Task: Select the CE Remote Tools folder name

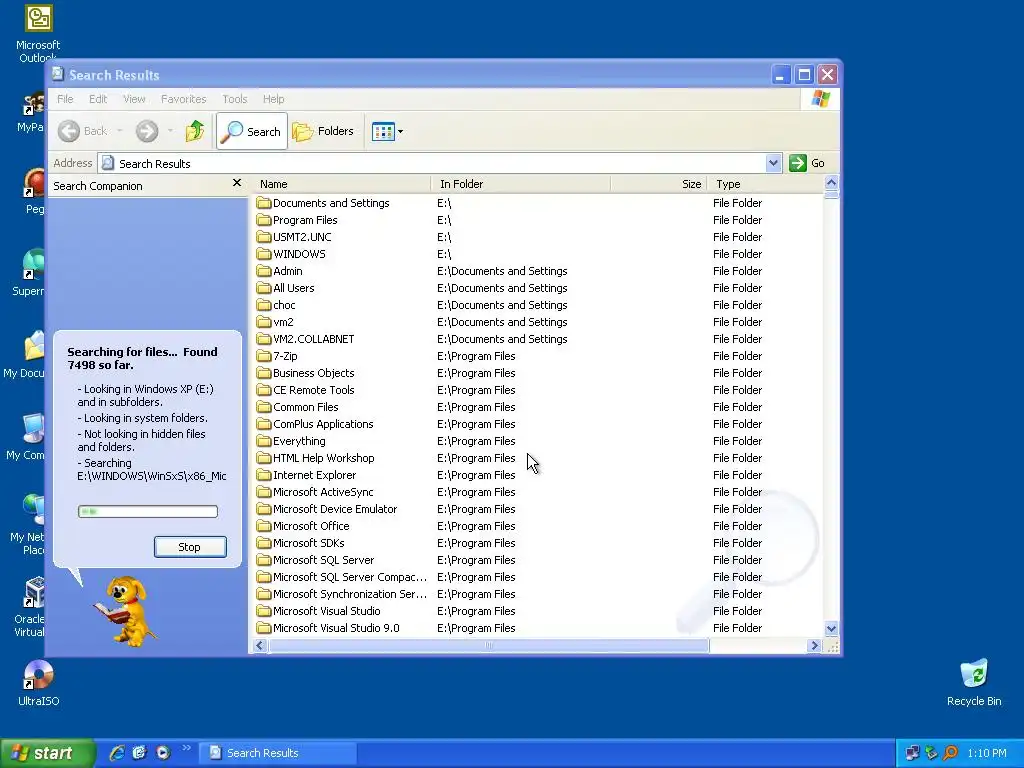Action: tap(313, 390)
